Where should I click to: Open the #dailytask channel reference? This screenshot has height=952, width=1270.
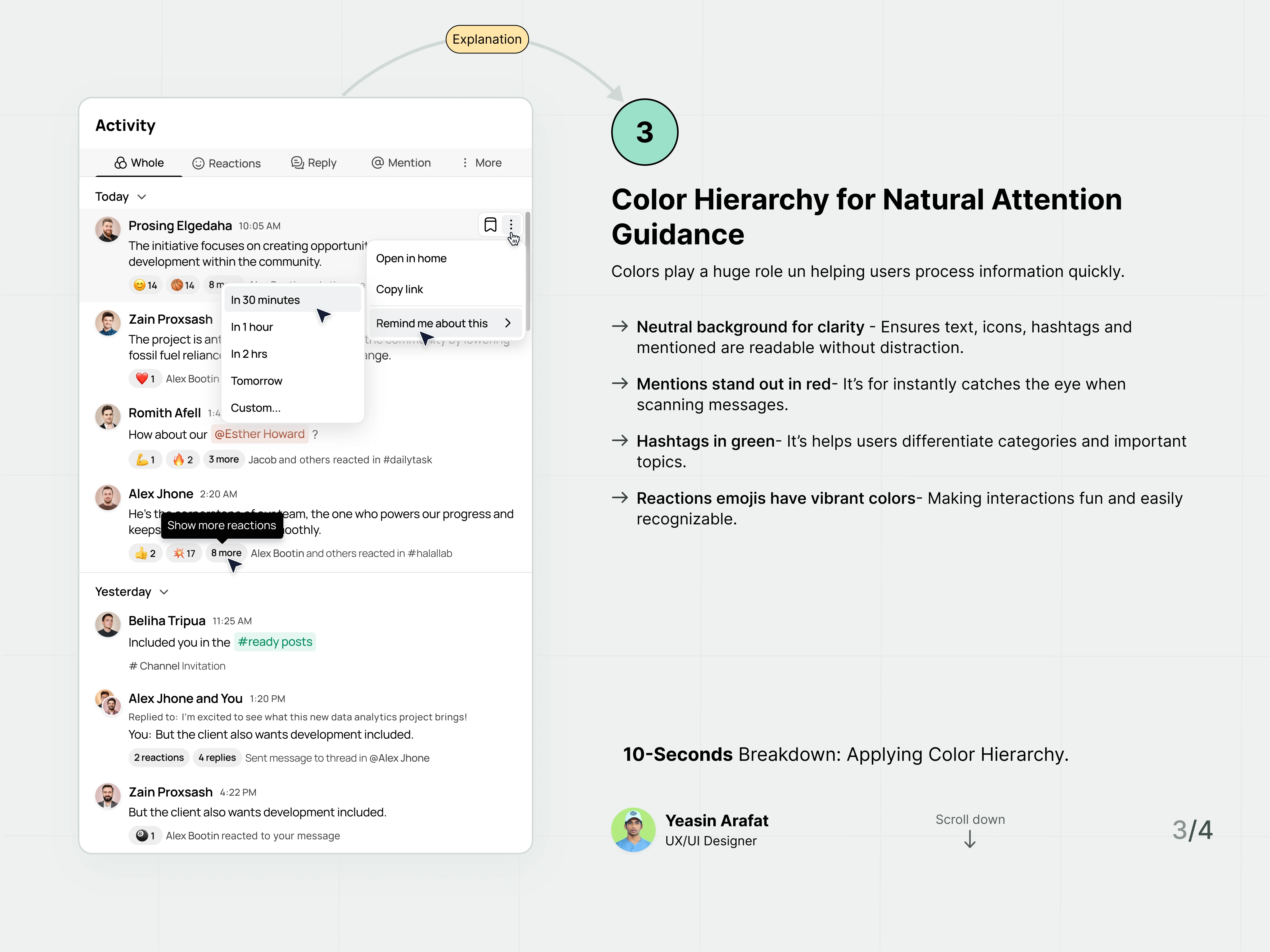408,460
